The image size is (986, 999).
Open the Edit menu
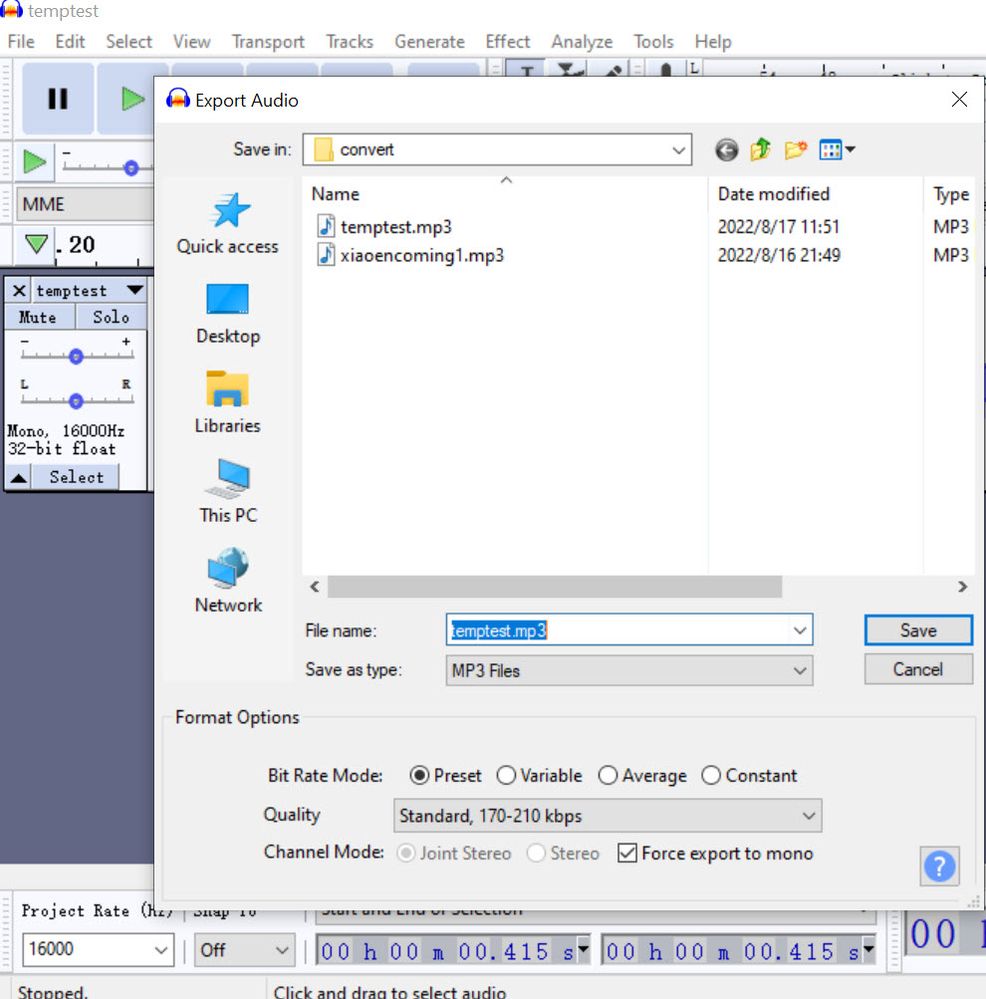pos(70,42)
